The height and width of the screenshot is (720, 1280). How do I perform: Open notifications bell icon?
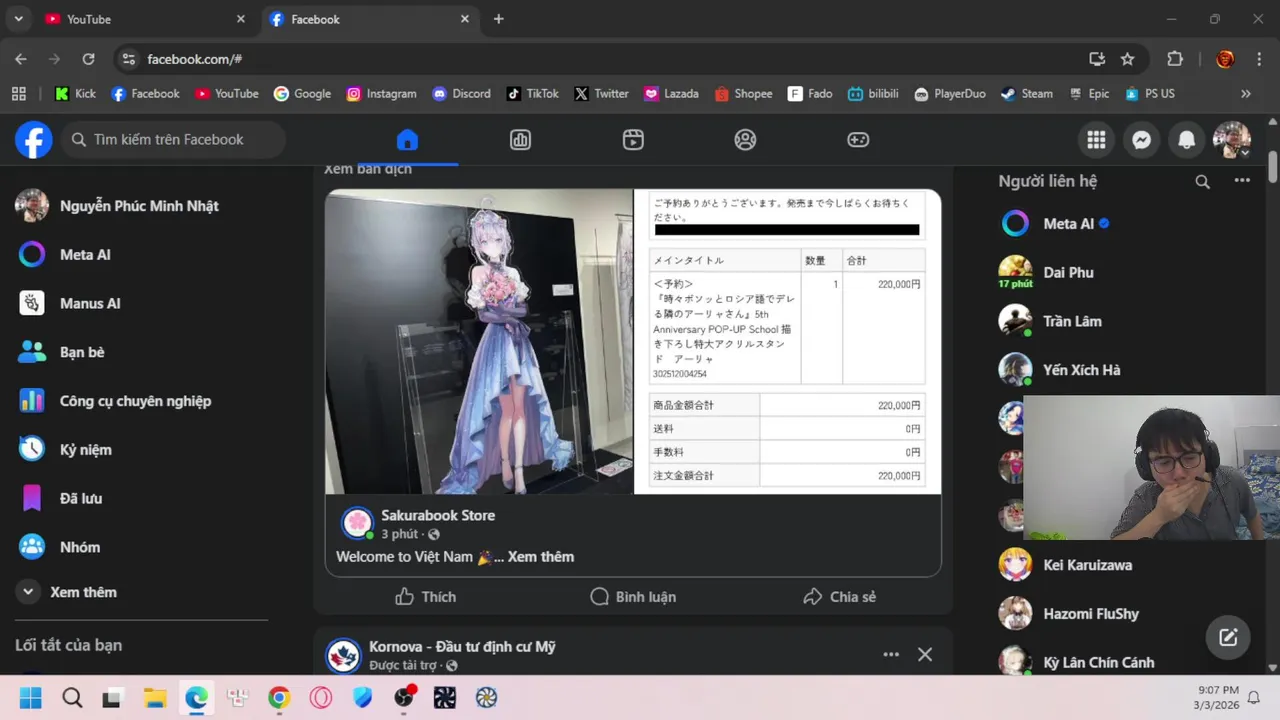point(1186,140)
